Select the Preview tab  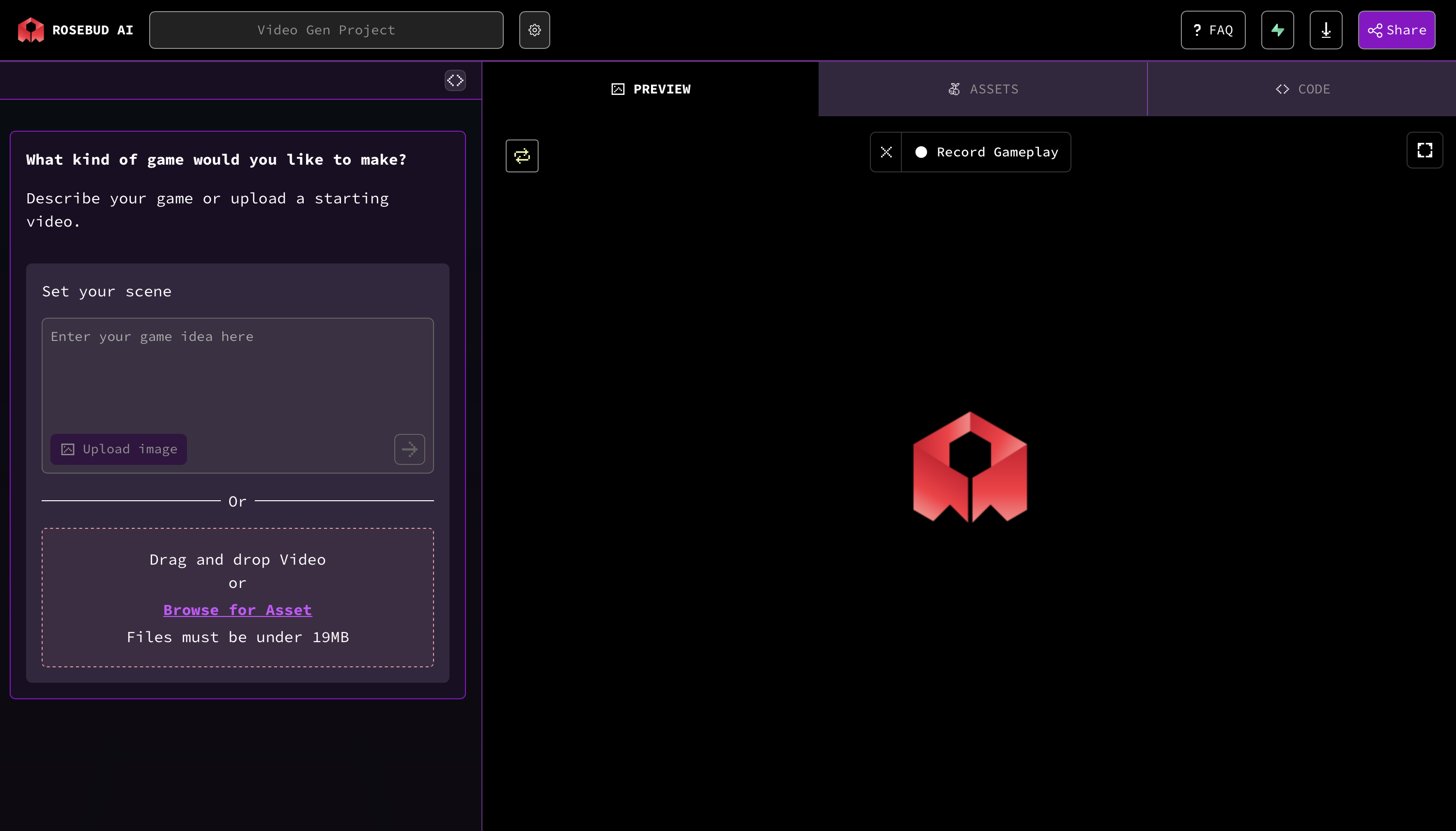pos(651,89)
